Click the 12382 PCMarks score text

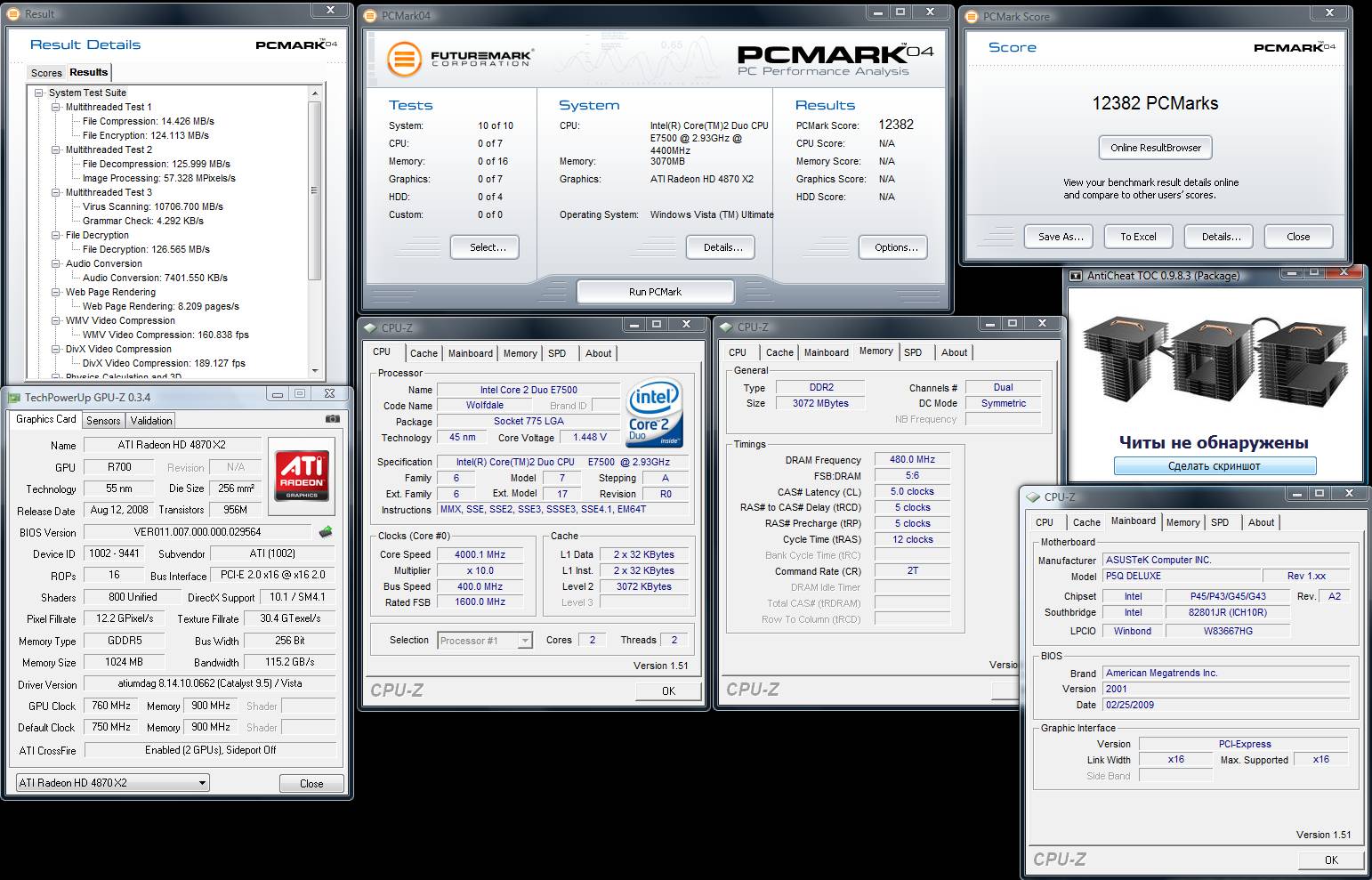pos(1155,103)
